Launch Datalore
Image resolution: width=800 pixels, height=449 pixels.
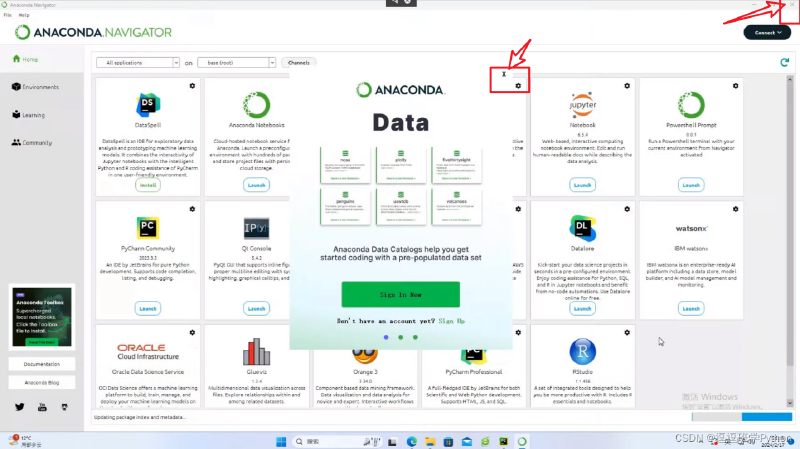(x=582, y=309)
